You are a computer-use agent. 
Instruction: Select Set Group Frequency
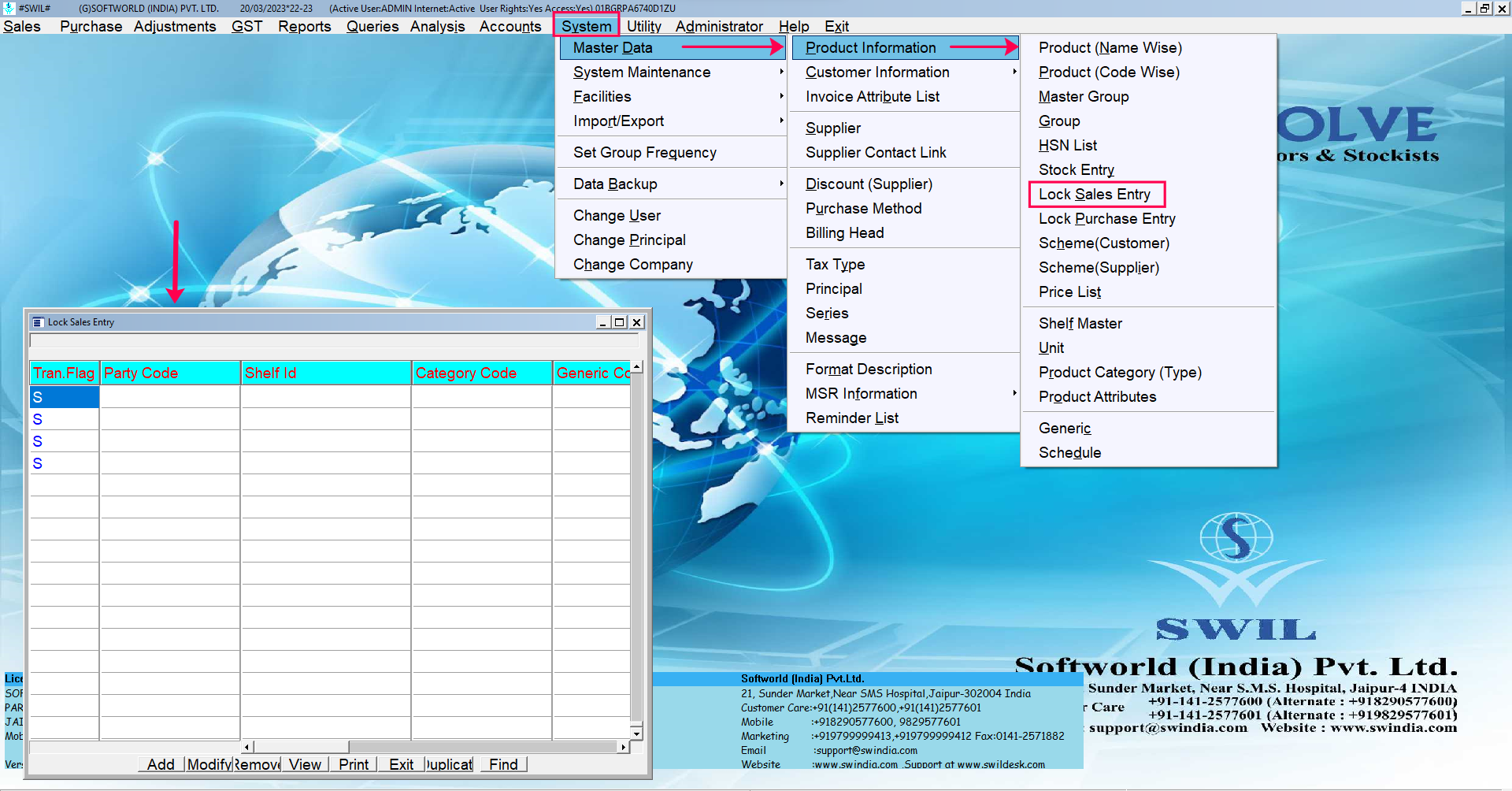coord(672,152)
